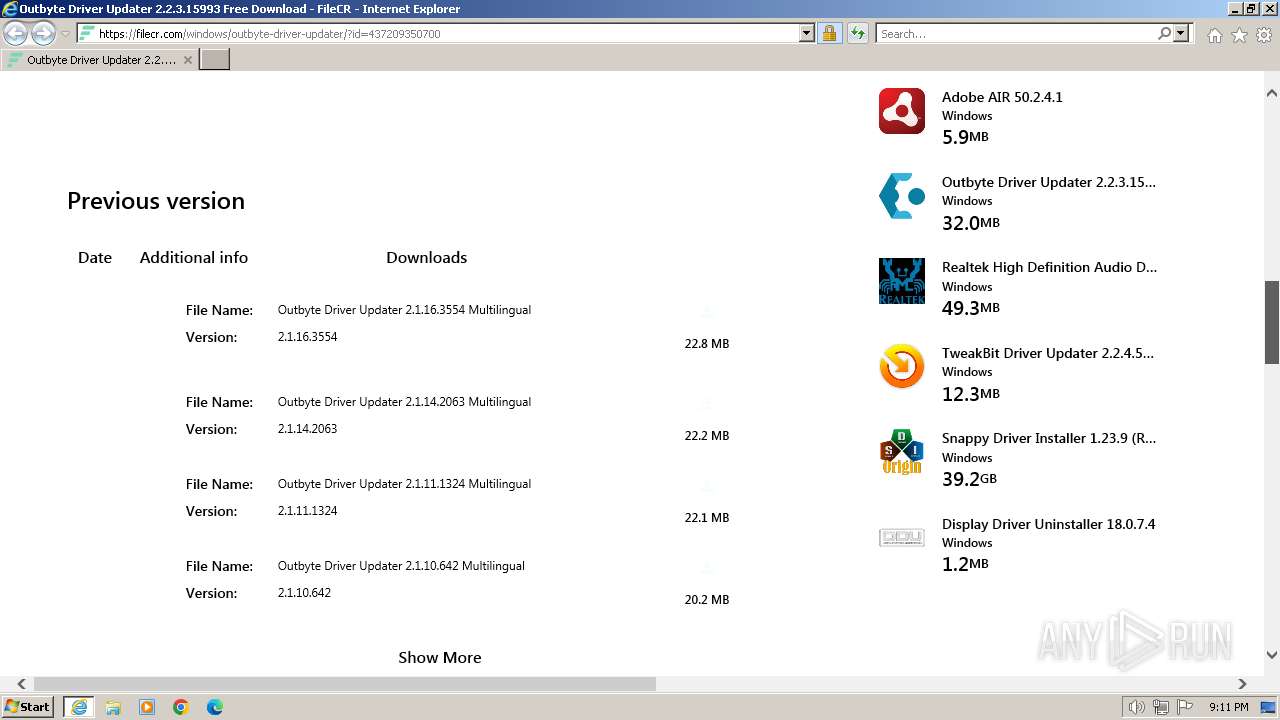The height and width of the screenshot is (720, 1280).
Task: Open Realtek High Definition Audio link
Action: (1049, 267)
